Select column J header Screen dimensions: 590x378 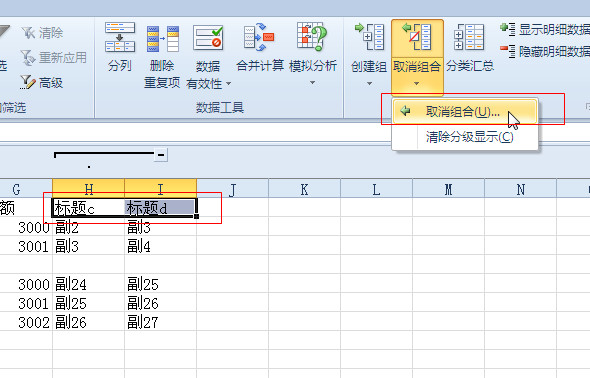233,189
